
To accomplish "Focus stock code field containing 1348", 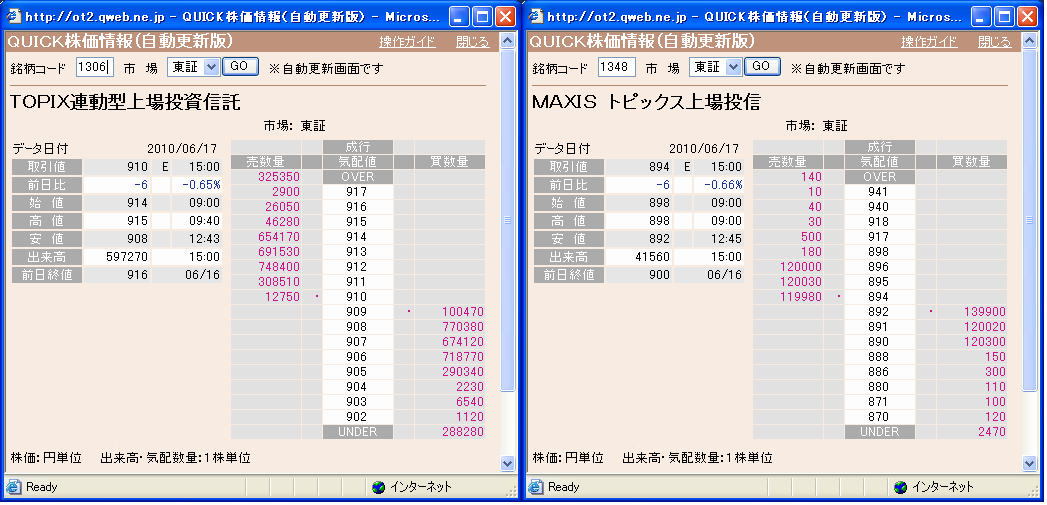I will coord(617,67).
